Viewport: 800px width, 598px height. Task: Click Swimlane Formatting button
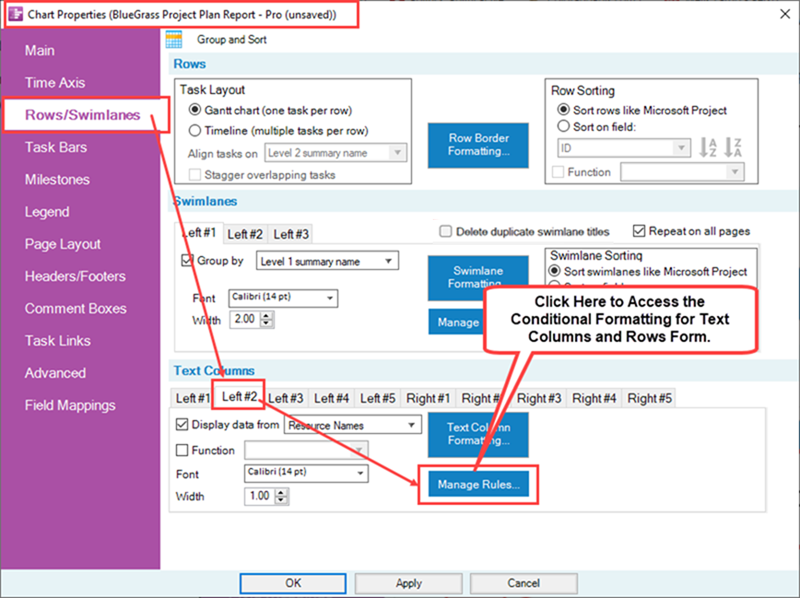[x=478, y=277]
